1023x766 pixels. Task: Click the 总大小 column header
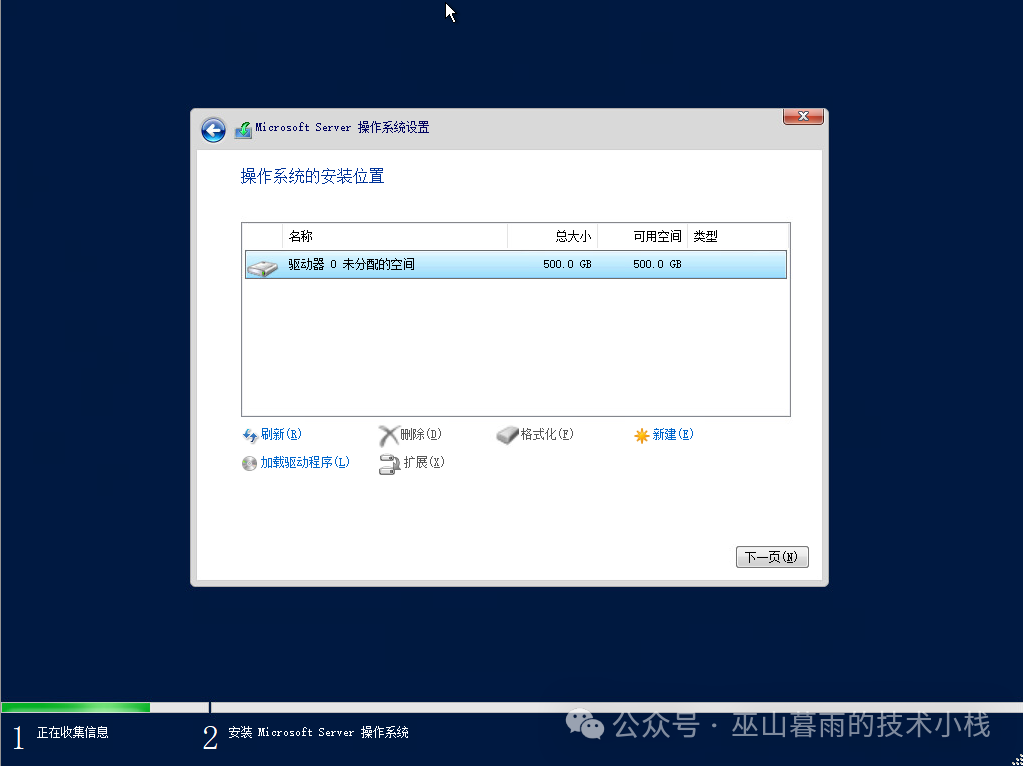(573, 237)
